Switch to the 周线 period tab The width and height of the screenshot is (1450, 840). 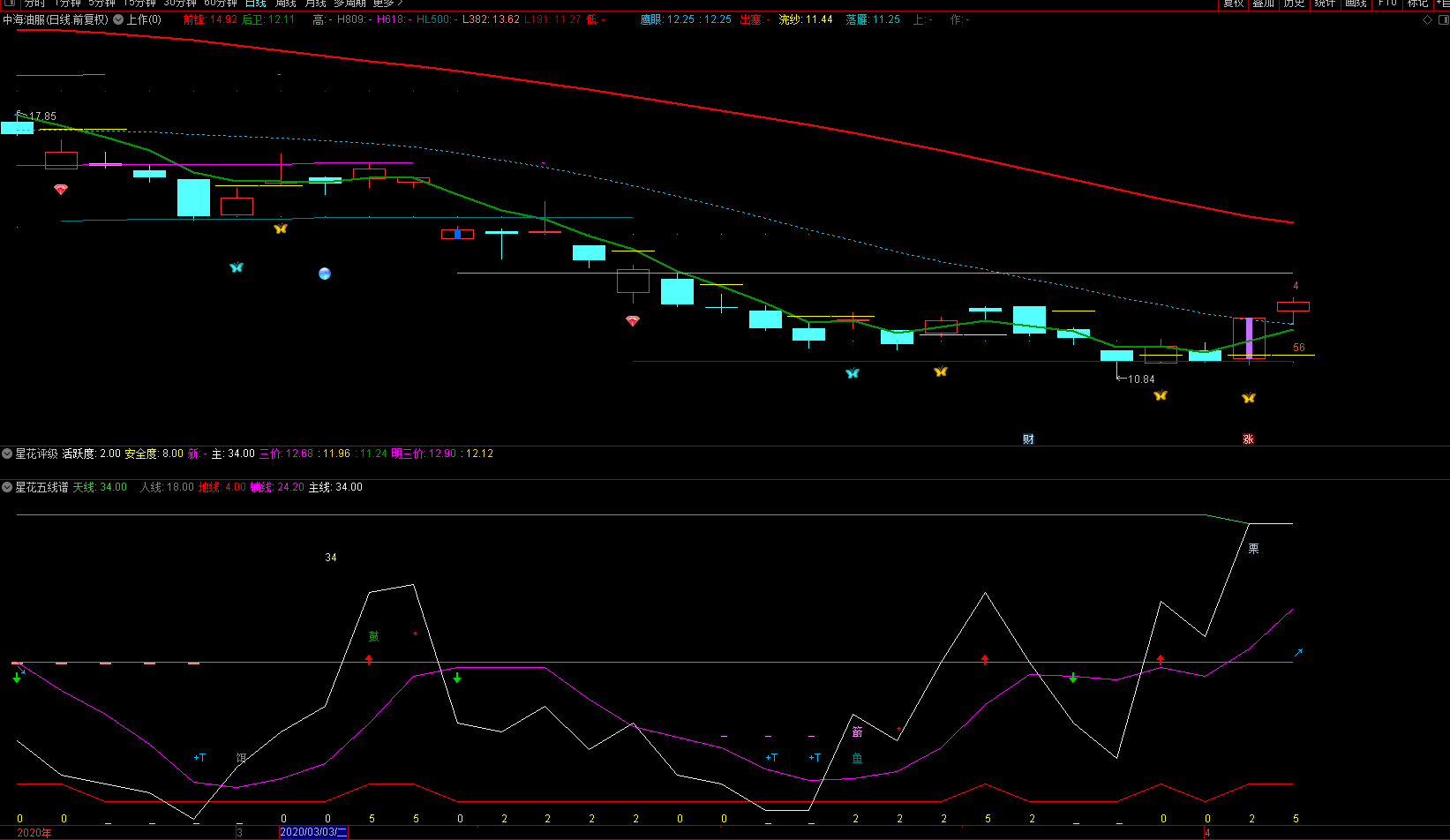point(285,4)
